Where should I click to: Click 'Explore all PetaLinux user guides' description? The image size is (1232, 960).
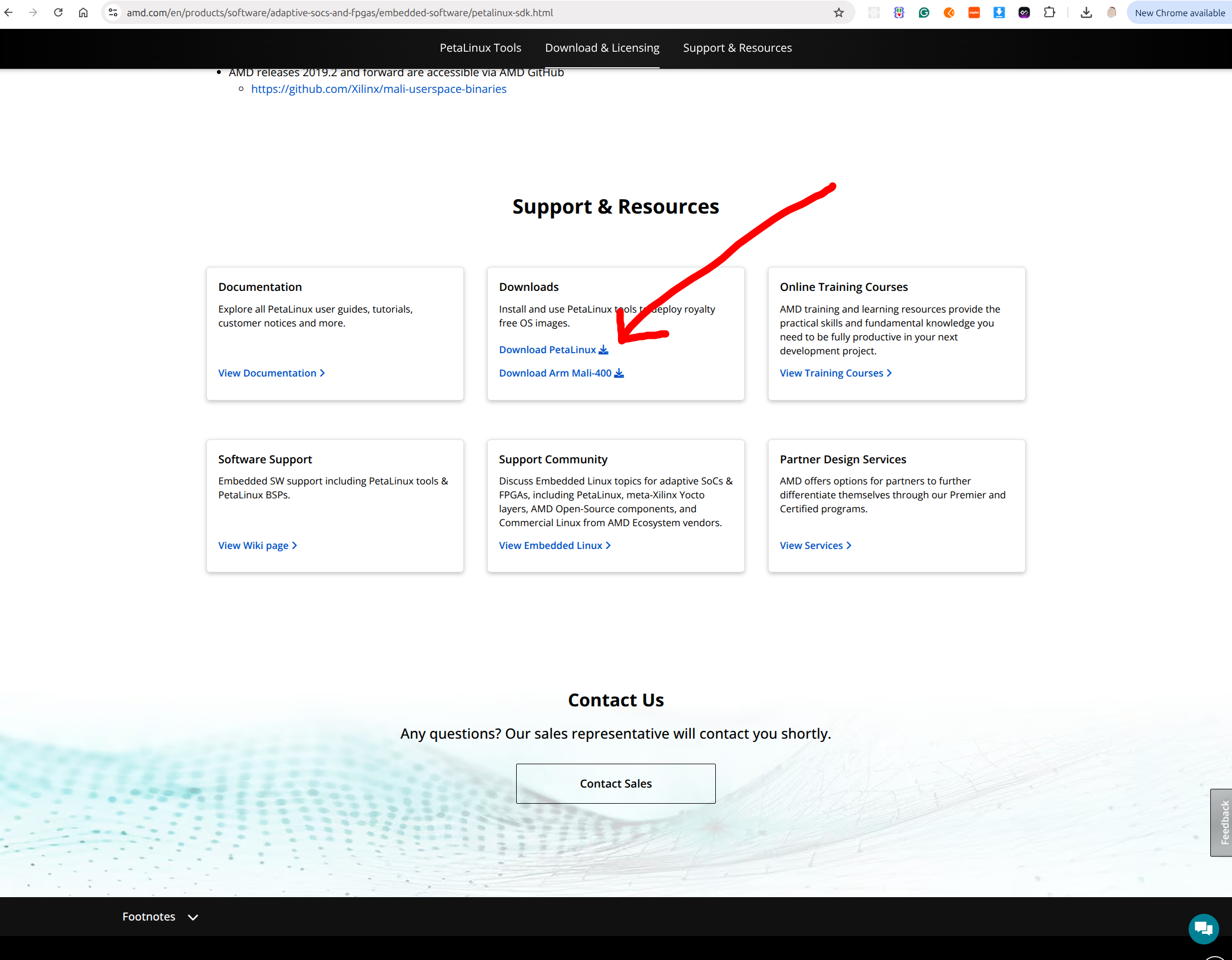[x=315, y=316]
